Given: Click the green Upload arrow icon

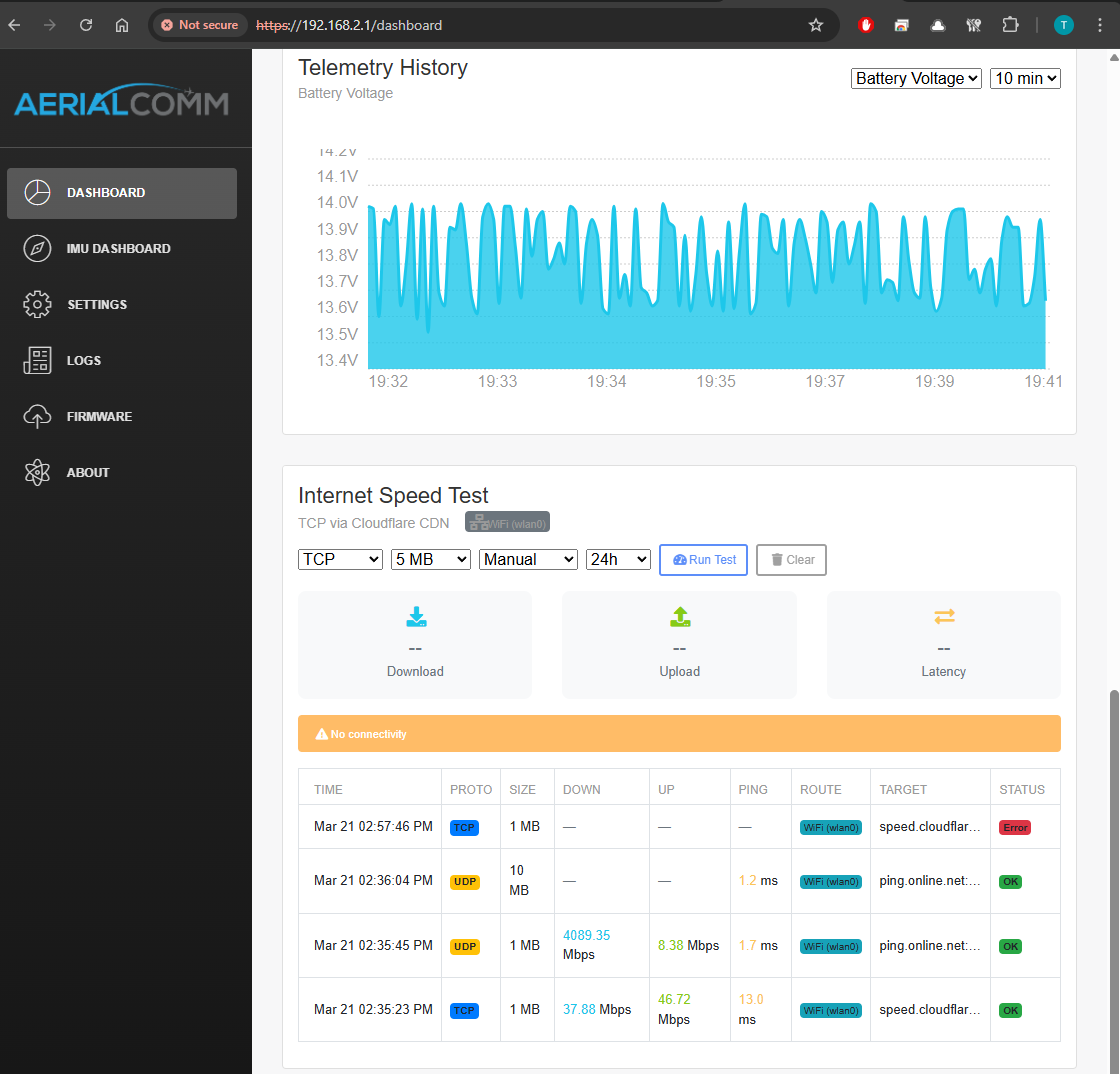Looking at the screenshot, I should pyautogui.click(x=679, y=617).
